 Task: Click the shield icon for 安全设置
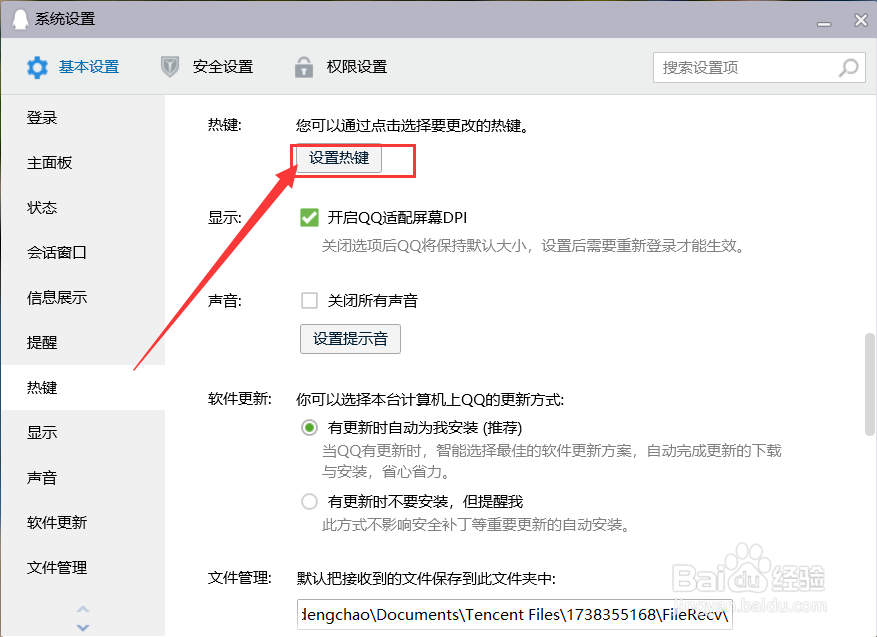click(x=168, y=66)
